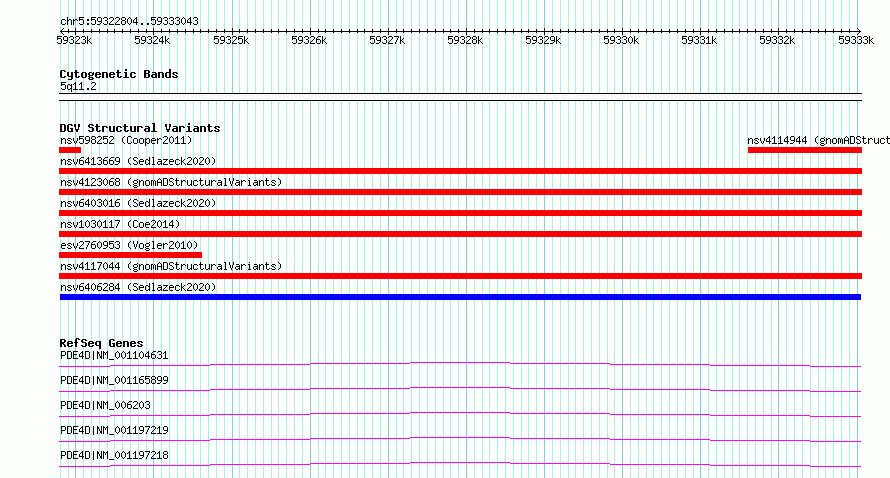Click the 59324k ruler position

point(152,40)
